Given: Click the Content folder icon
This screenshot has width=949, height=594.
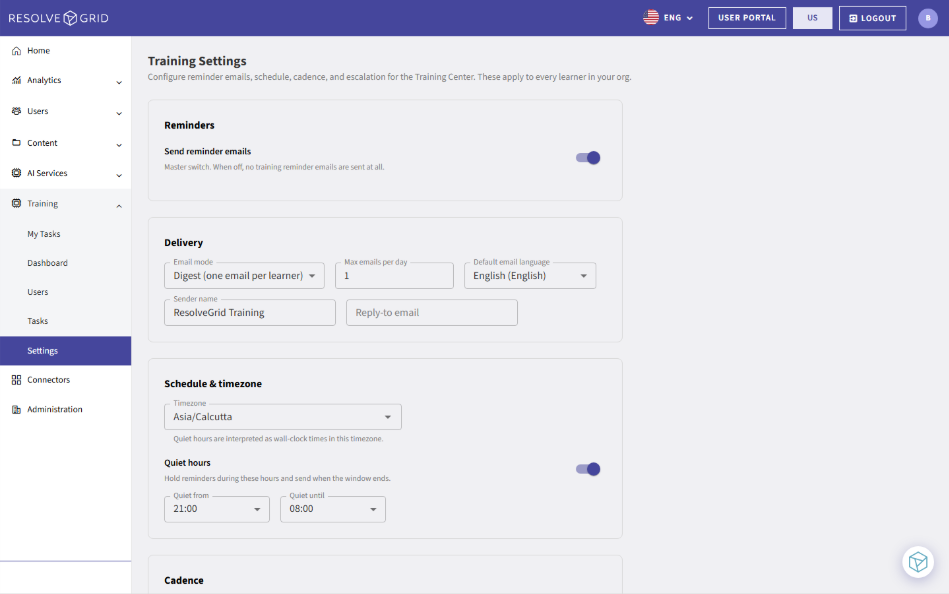Looking at the screenshot, I should pyautogui.click(x=16, y=143).
